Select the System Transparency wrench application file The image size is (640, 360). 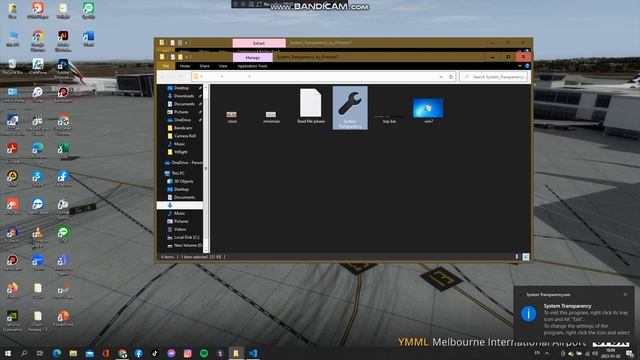[x=350, y=108]
